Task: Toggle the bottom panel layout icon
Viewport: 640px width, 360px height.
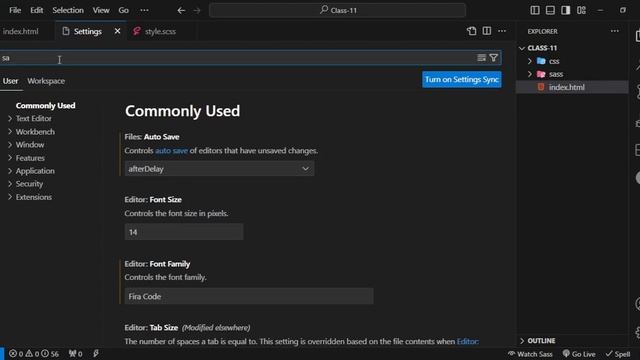Action: pos(550,10)
